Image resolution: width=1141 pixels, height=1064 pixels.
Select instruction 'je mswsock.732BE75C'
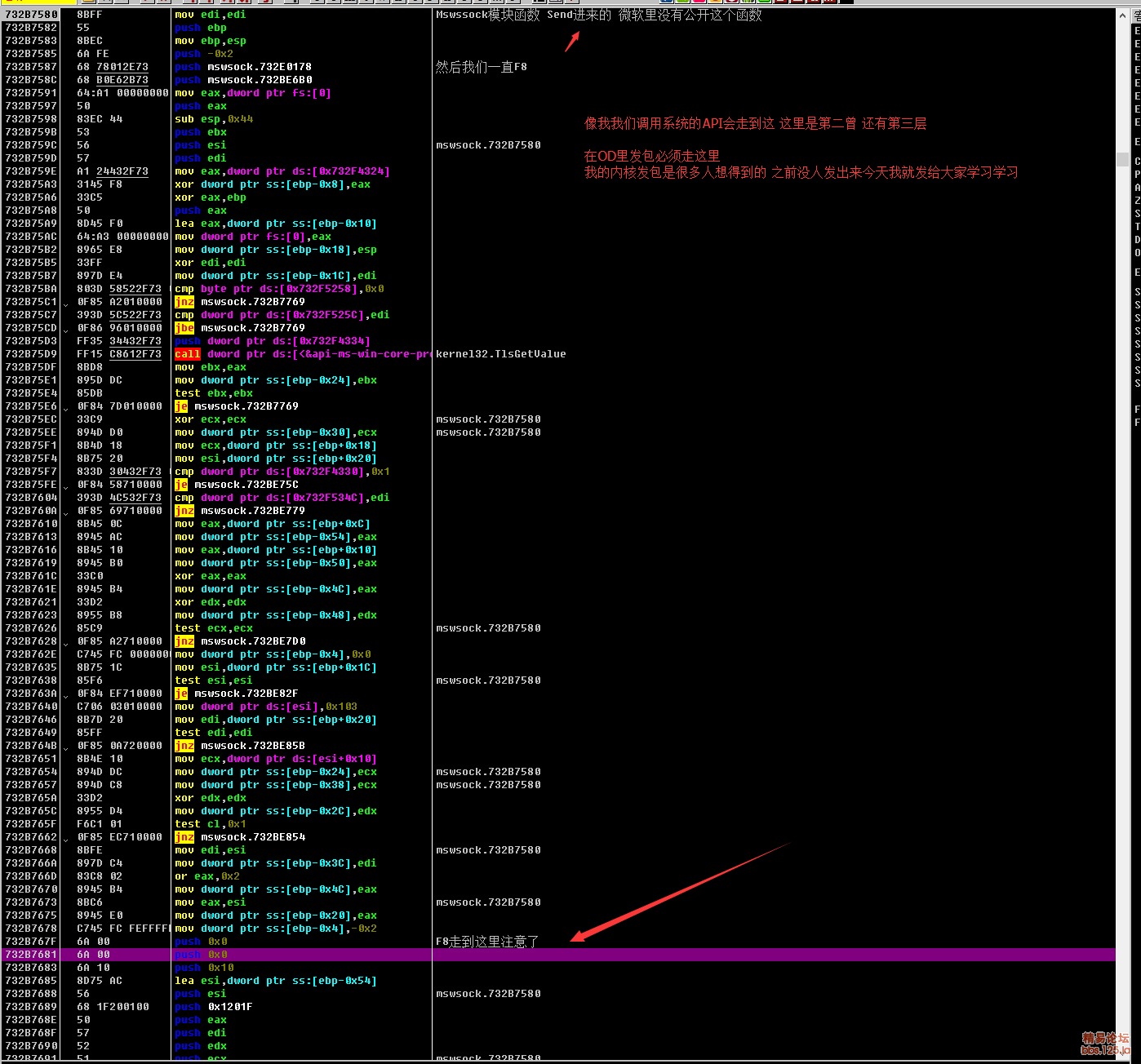[x=237, y=485]
